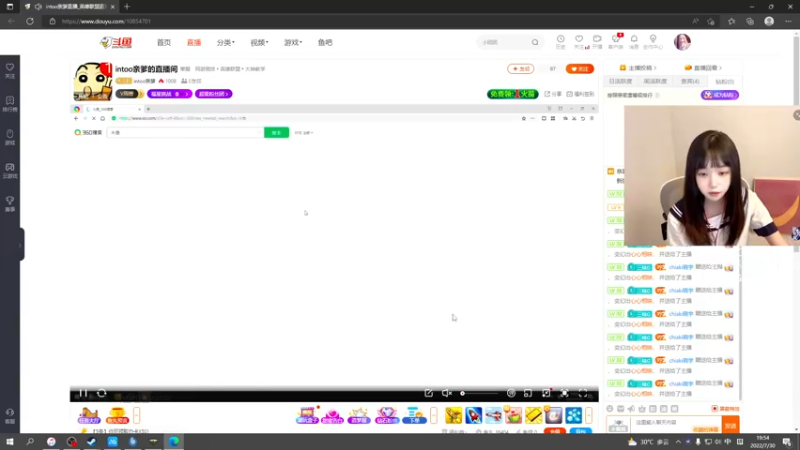Select the 贵宾 ranking tab

click(x=690, y=81)
